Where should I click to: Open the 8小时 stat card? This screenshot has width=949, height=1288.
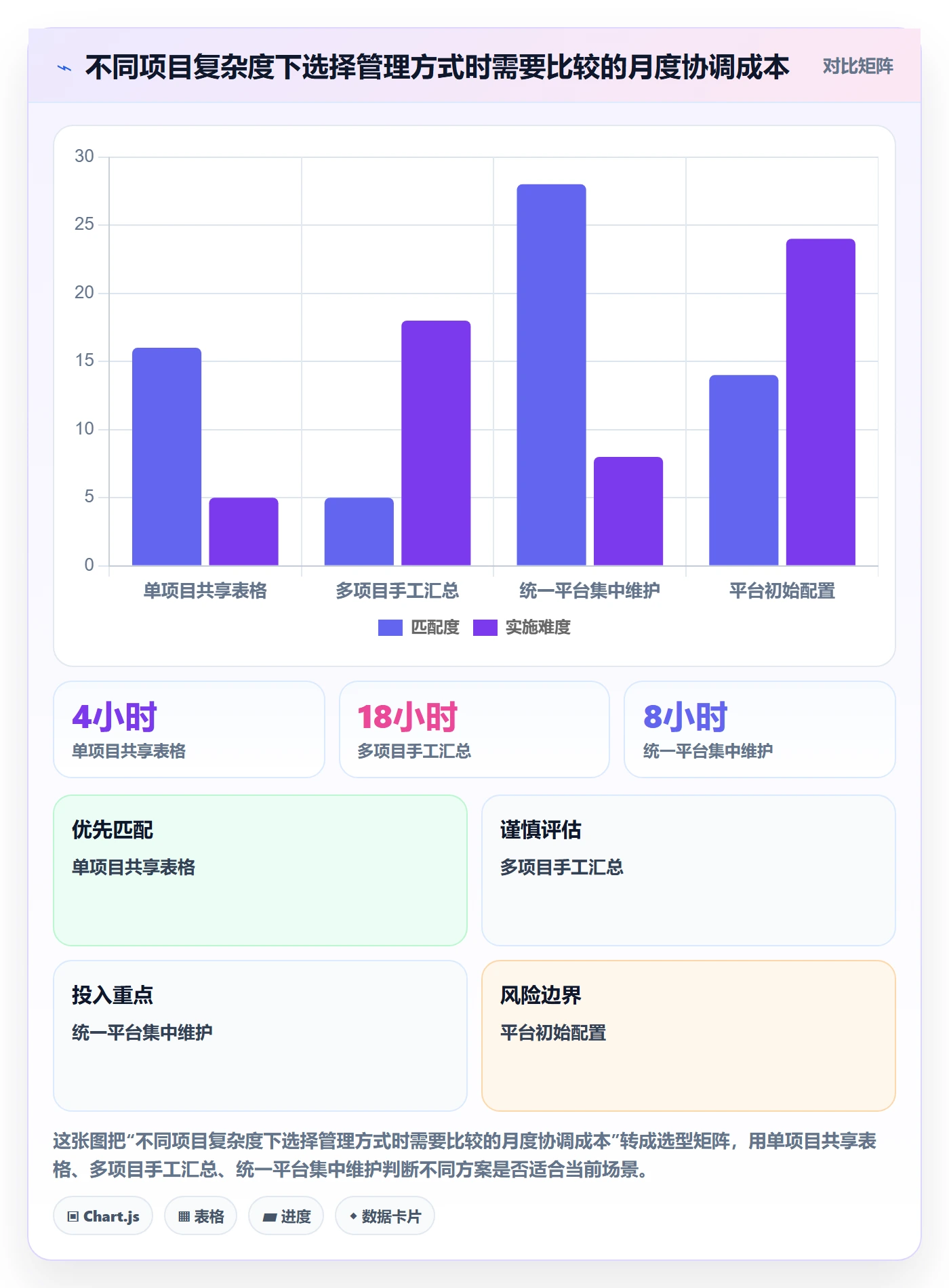760,729
